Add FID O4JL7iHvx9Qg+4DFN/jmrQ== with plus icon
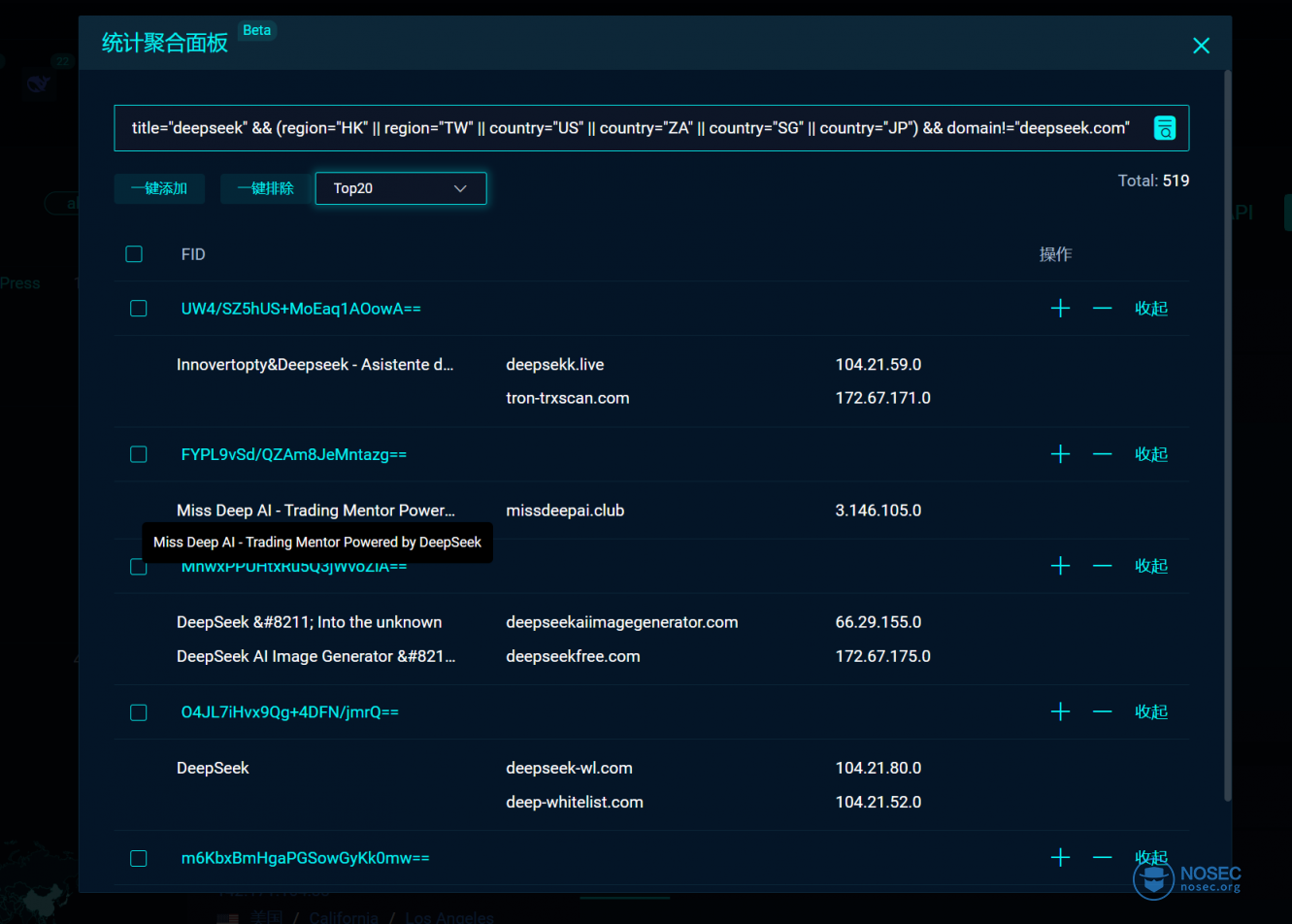 pos(1060,712)
